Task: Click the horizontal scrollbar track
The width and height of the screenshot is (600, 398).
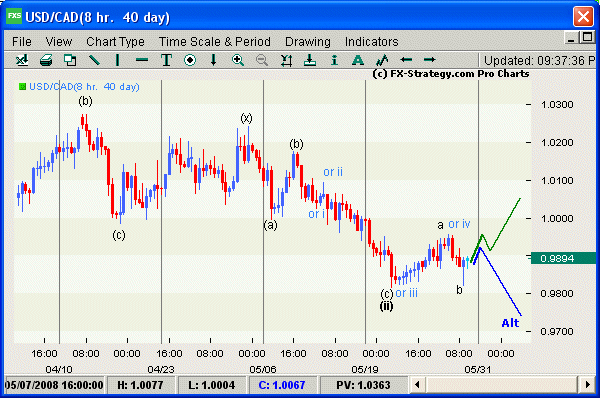Action: [x=502, y=384]
